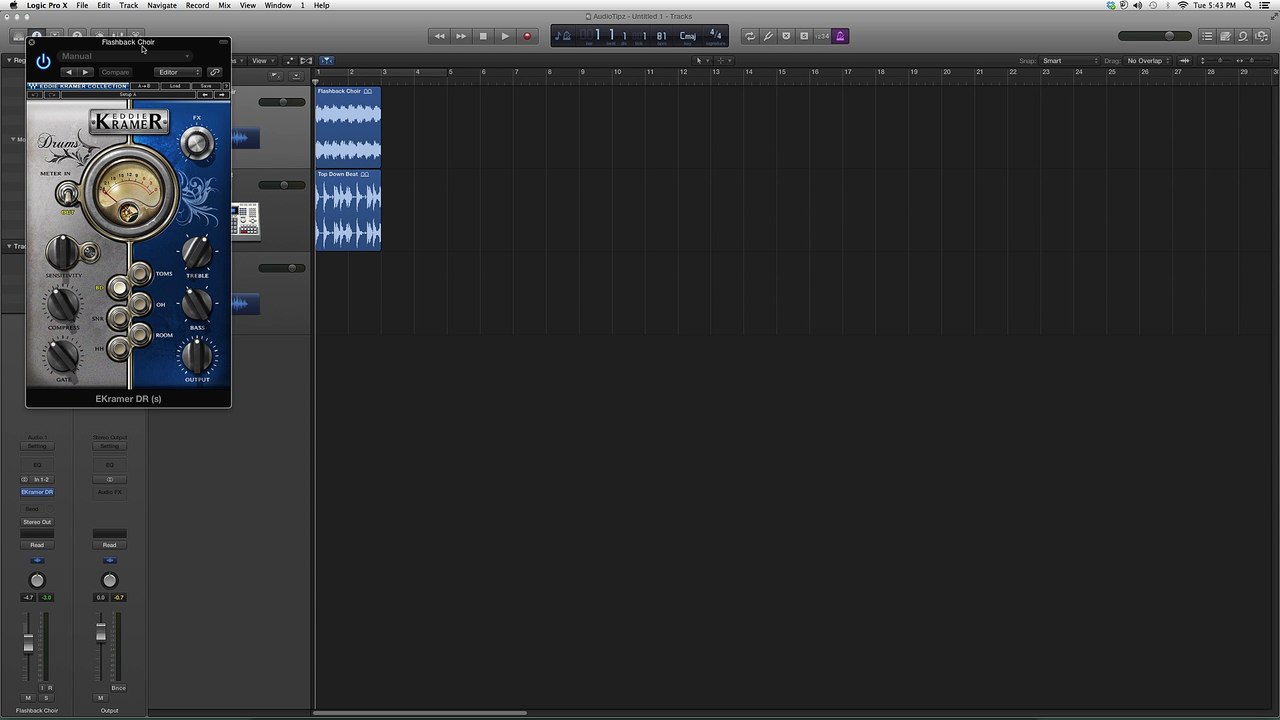1280x720 pixels.
Task: Open Read automation mode on Flashback Choir strip
Action: (x=37, y=545)
